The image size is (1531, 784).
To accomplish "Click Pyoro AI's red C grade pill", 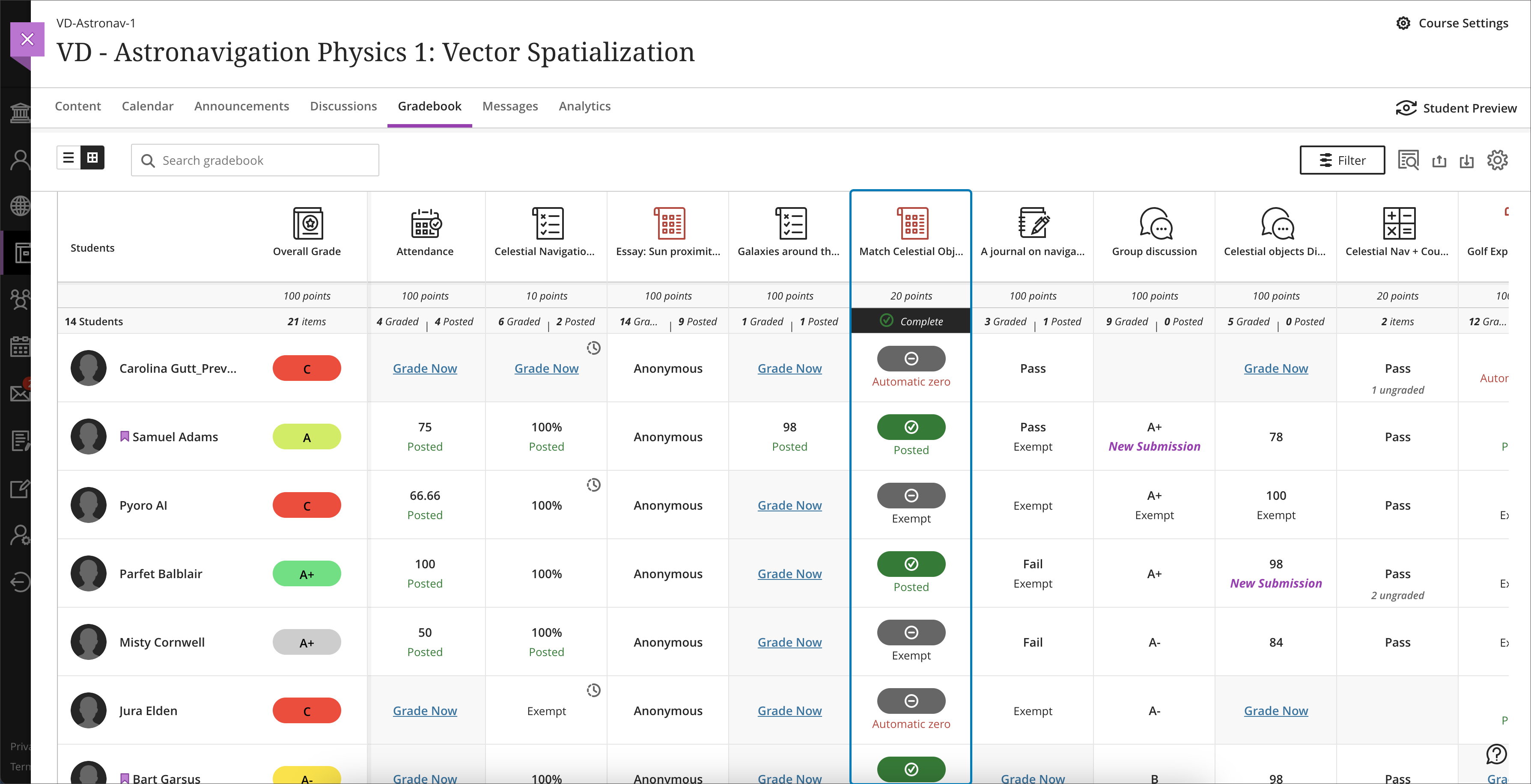I will point(307,505).
